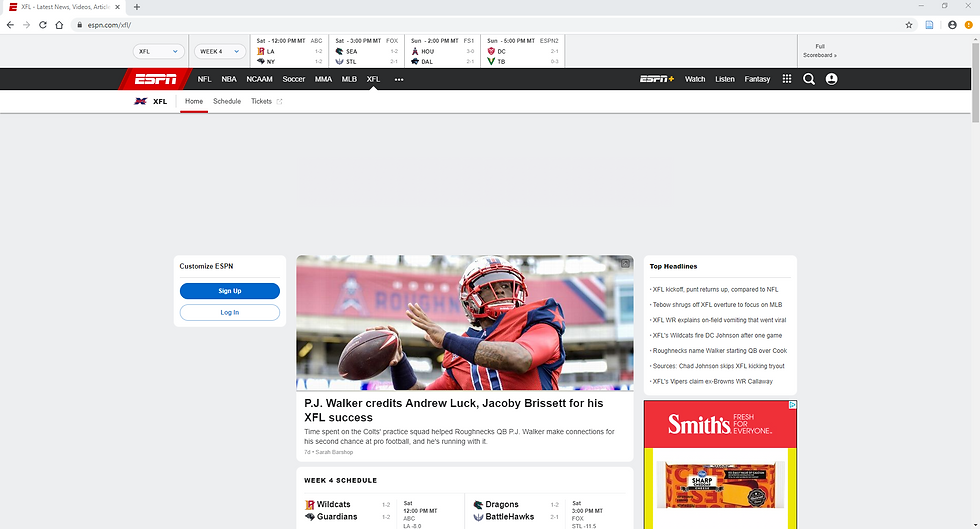Open the HOU vs DAL scoreboard game
Screen dimensions: 980x529
click(442, 51)
